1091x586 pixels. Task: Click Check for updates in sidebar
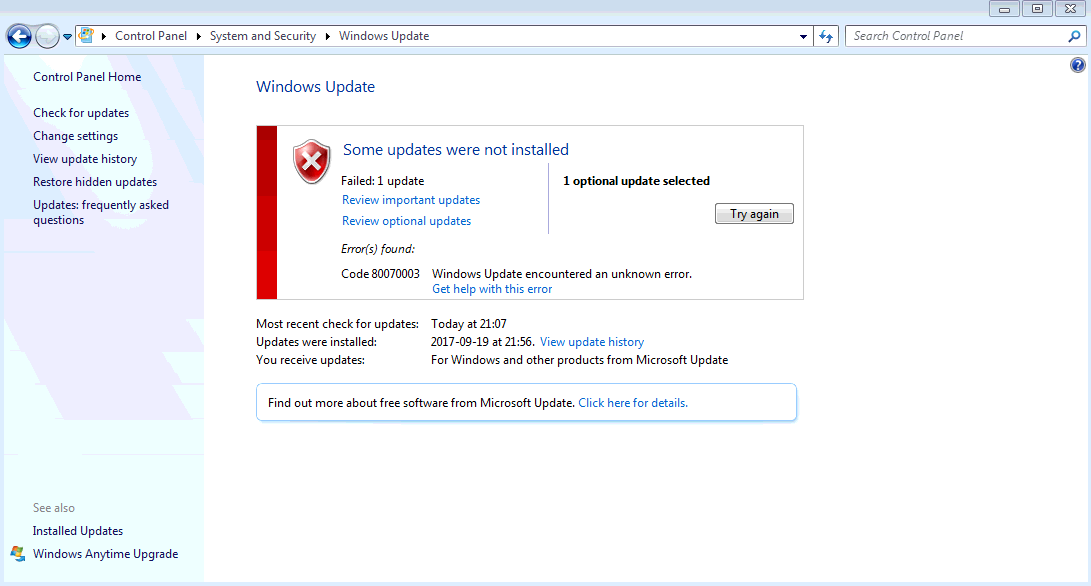(81, 113)
